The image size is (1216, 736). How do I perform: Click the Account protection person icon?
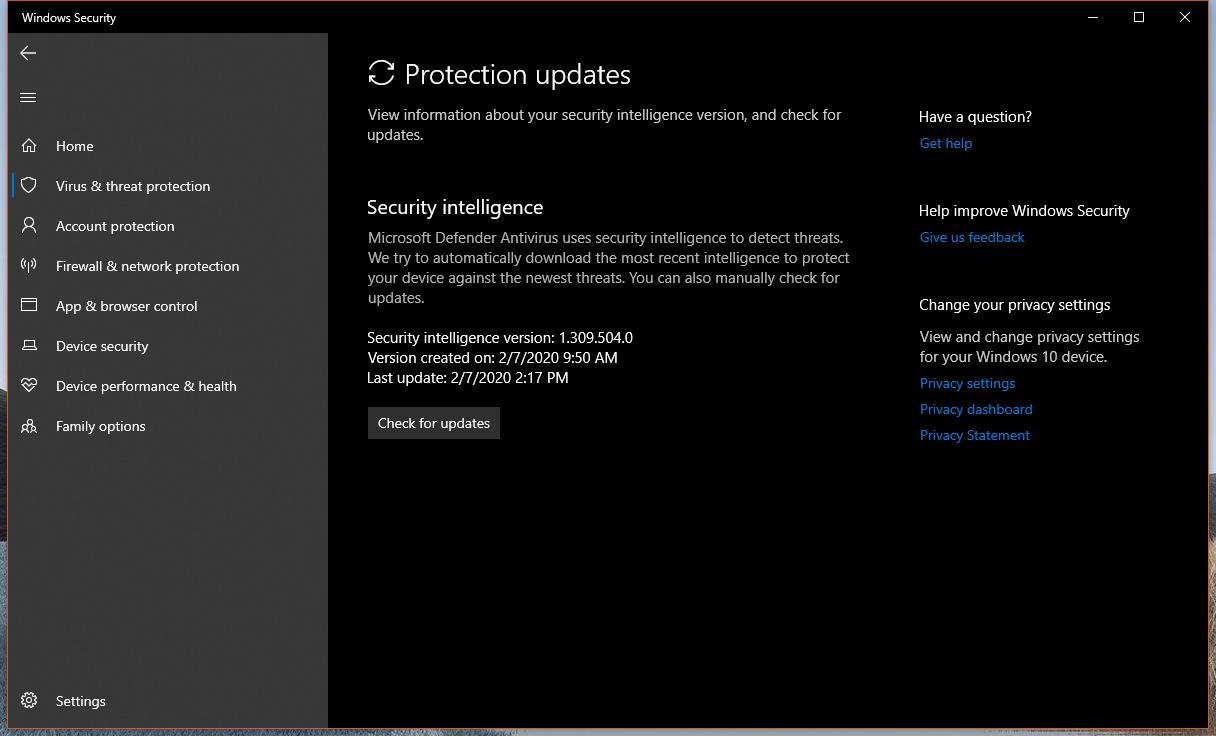pos(29,225)
